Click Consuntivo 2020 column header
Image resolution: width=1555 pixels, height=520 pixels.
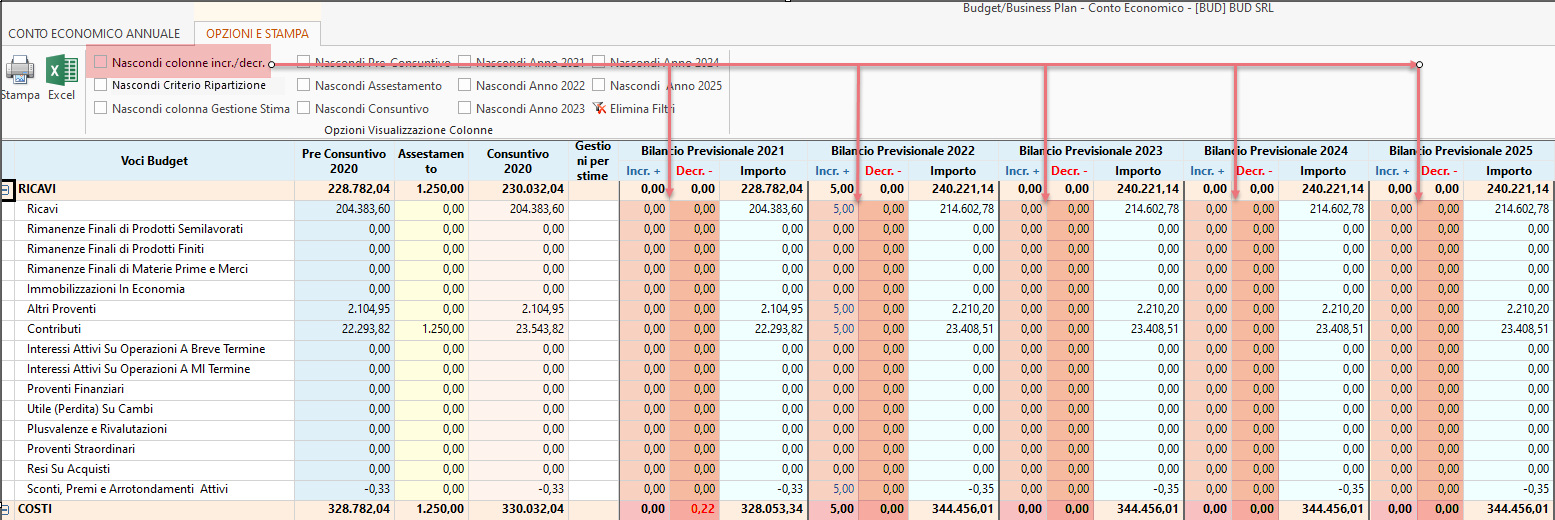518,161
